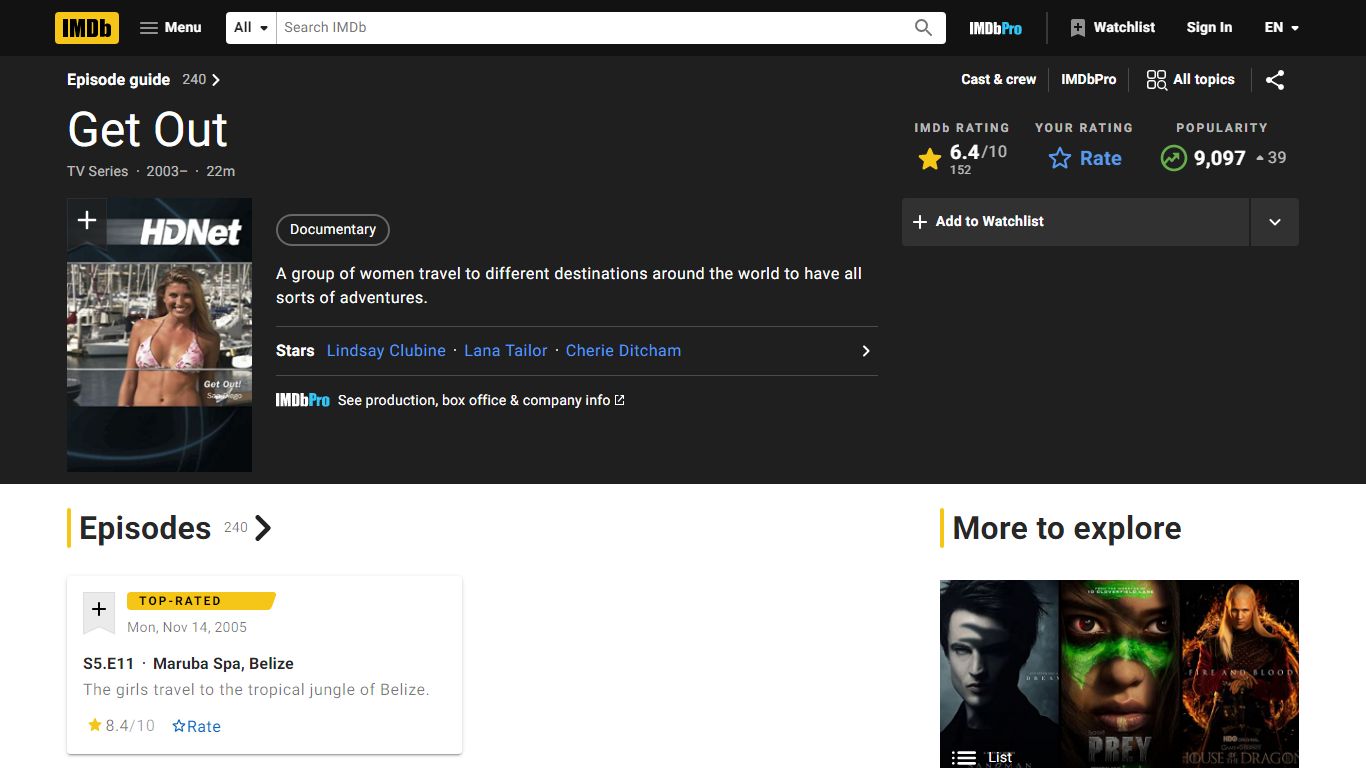This screenshot has height=768, width=1366.
Task: Open the Watchlist from the header
Action: click(1112, 28)
